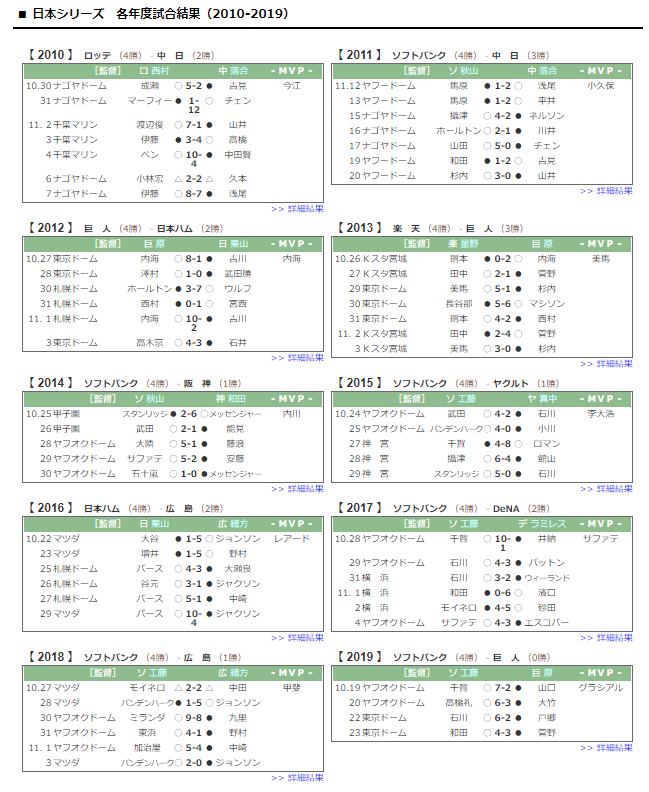Open the 詳細結果 link below the 2017 table
This screenshot has width=649, height=792.
(607, 637)
